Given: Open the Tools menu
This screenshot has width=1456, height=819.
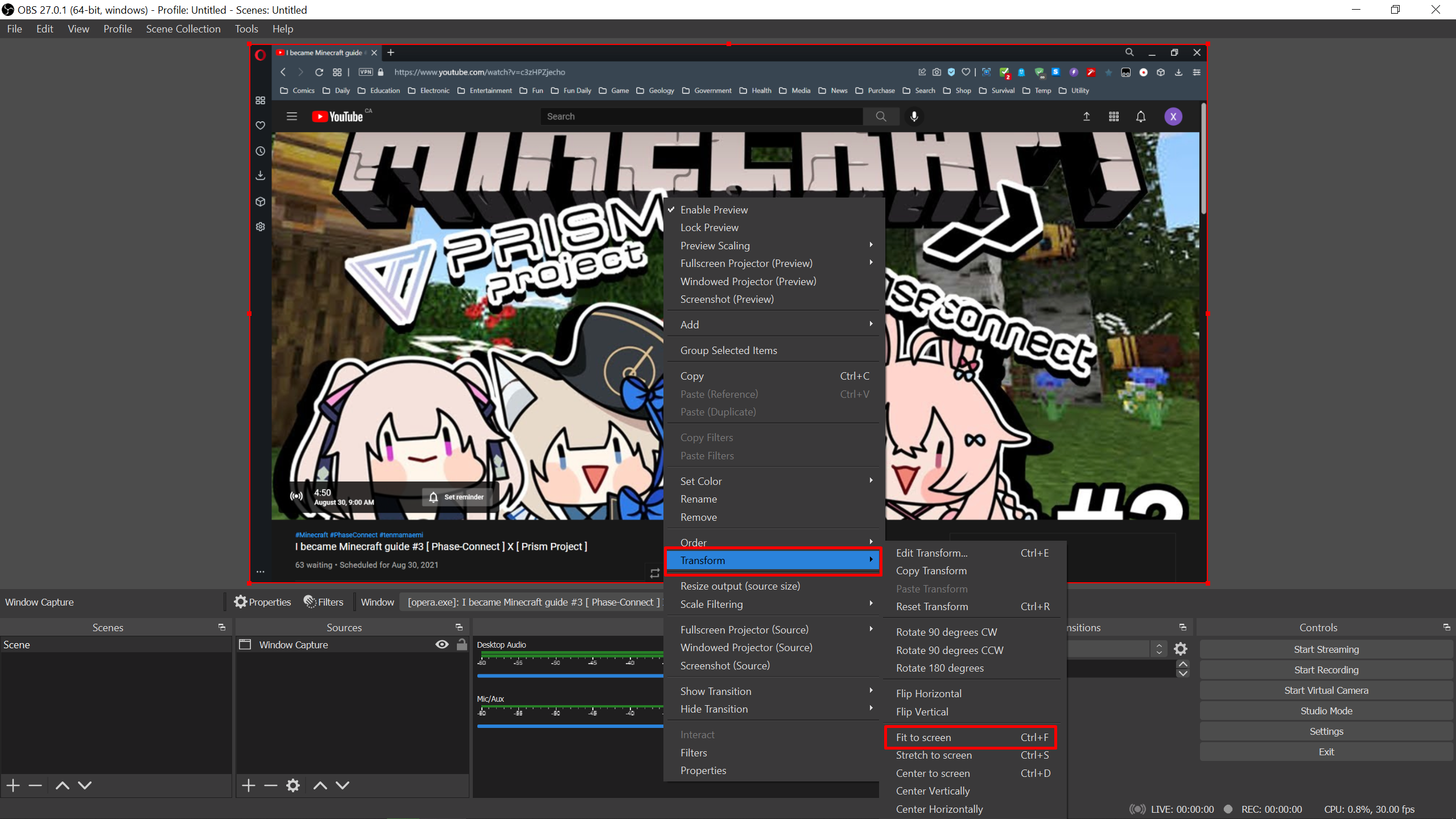Looking at the screenshot, I should click(246, 28).
